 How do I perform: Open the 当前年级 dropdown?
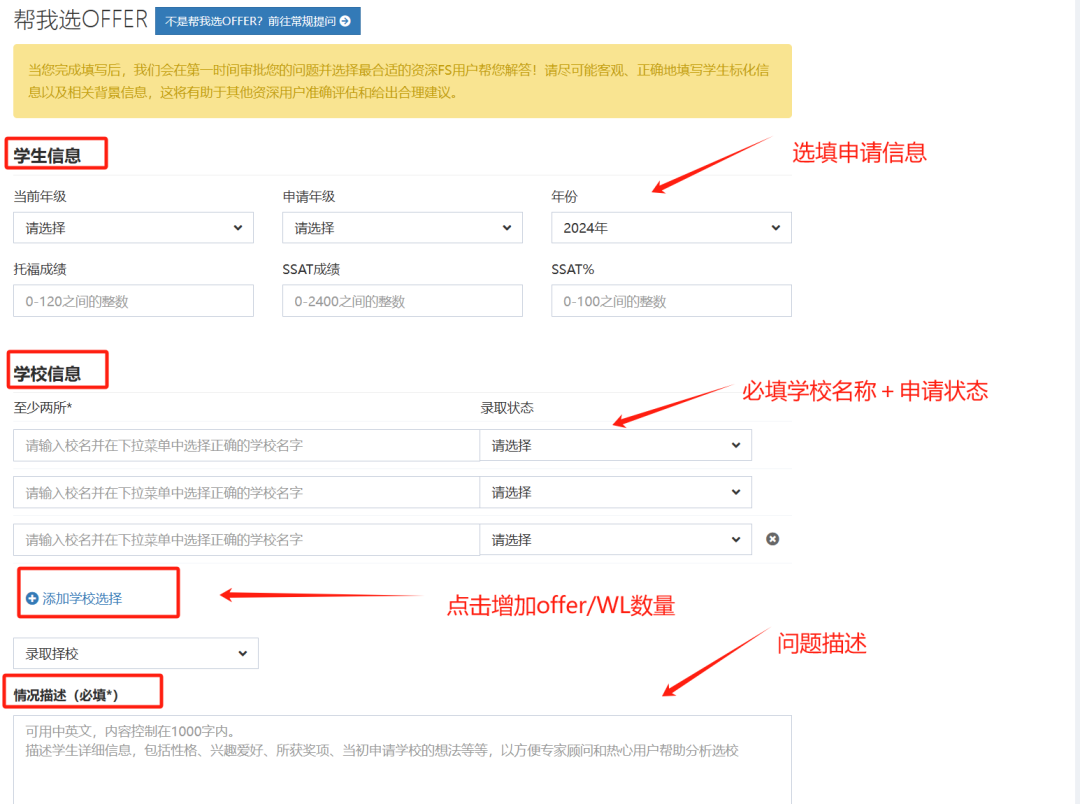(134, 228)
